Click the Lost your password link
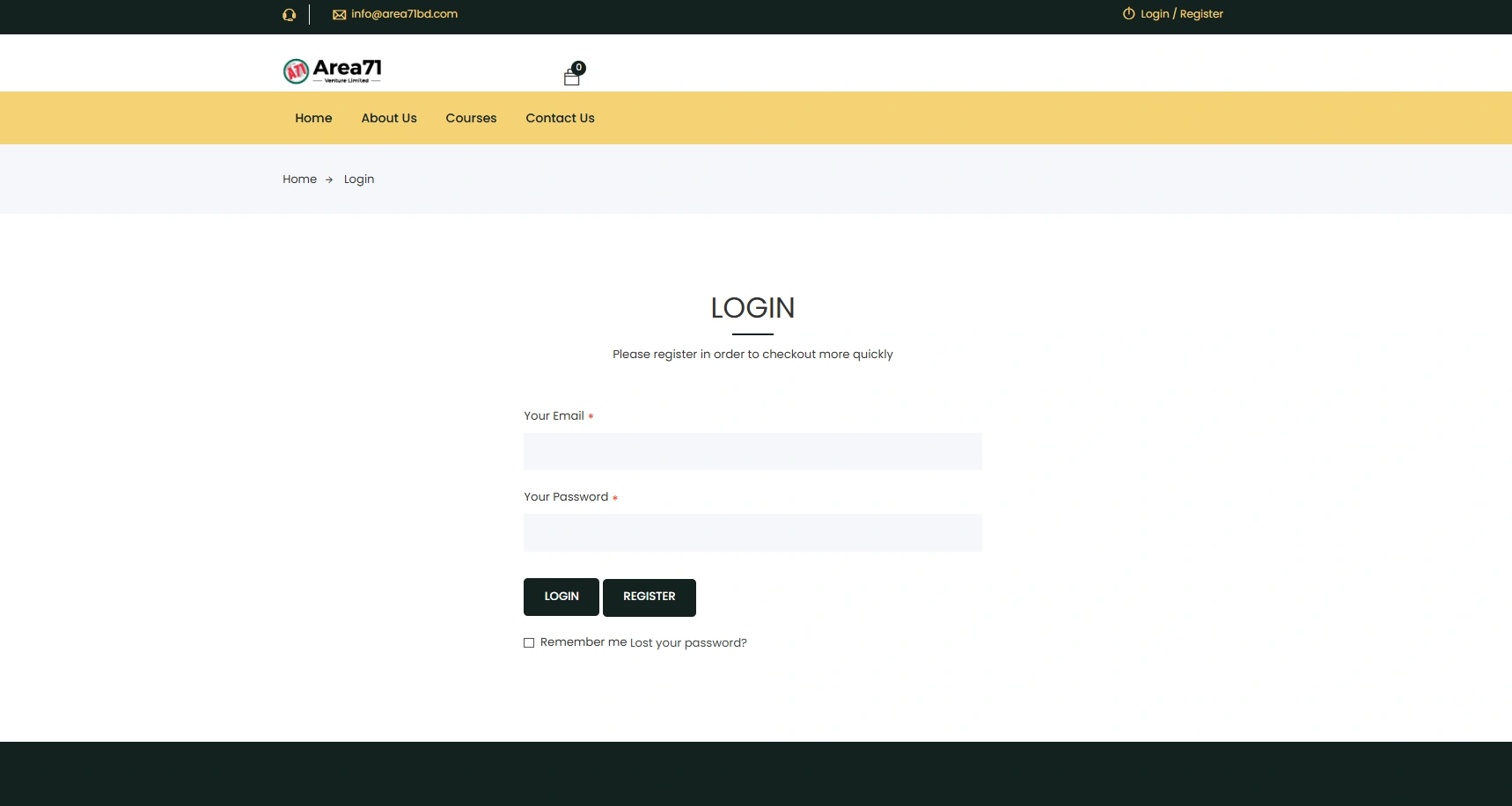Screen dimensions: 1512x806 pos(687,642)
